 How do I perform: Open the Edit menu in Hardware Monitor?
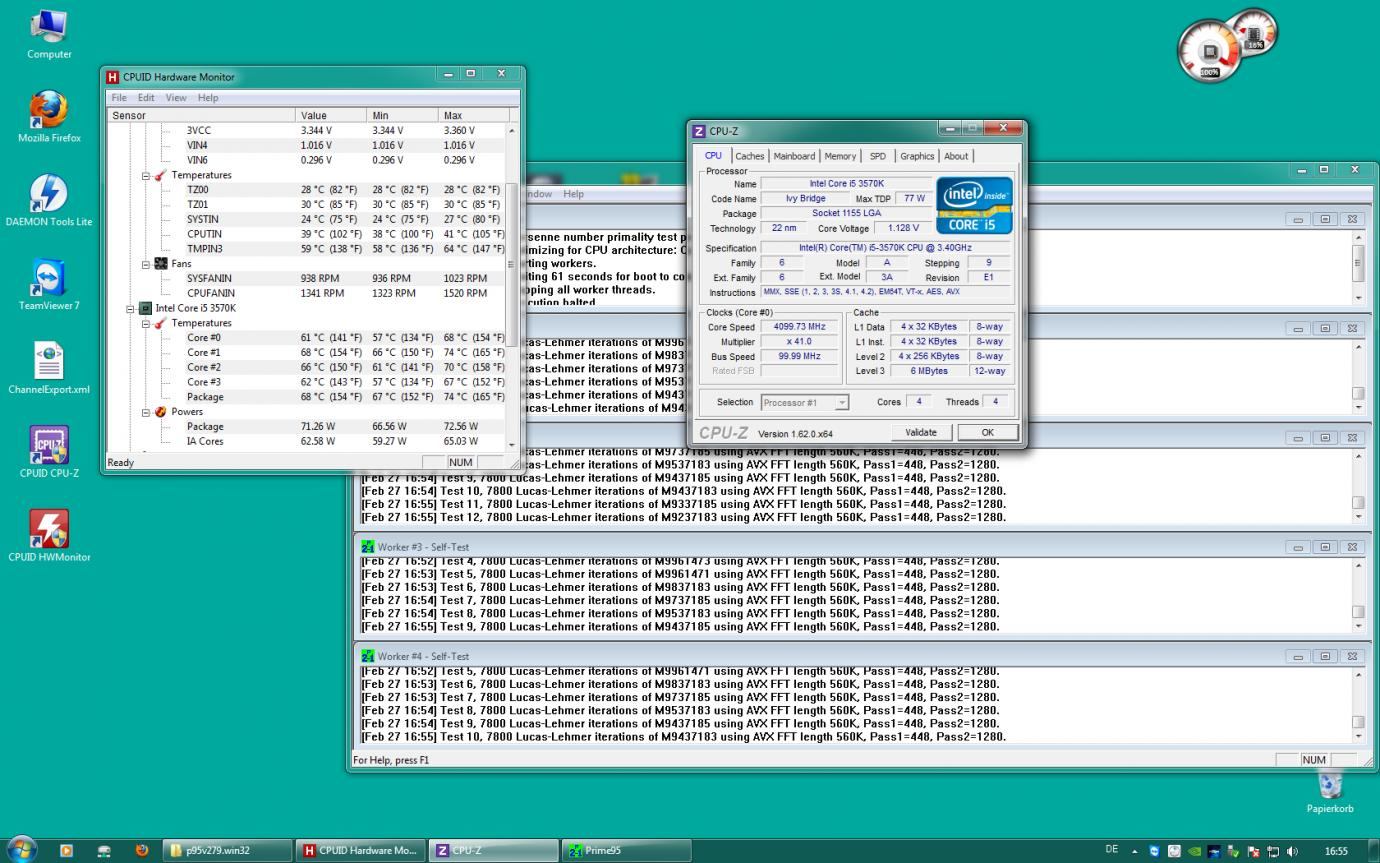pyautogui.click(x=146, y=98)
